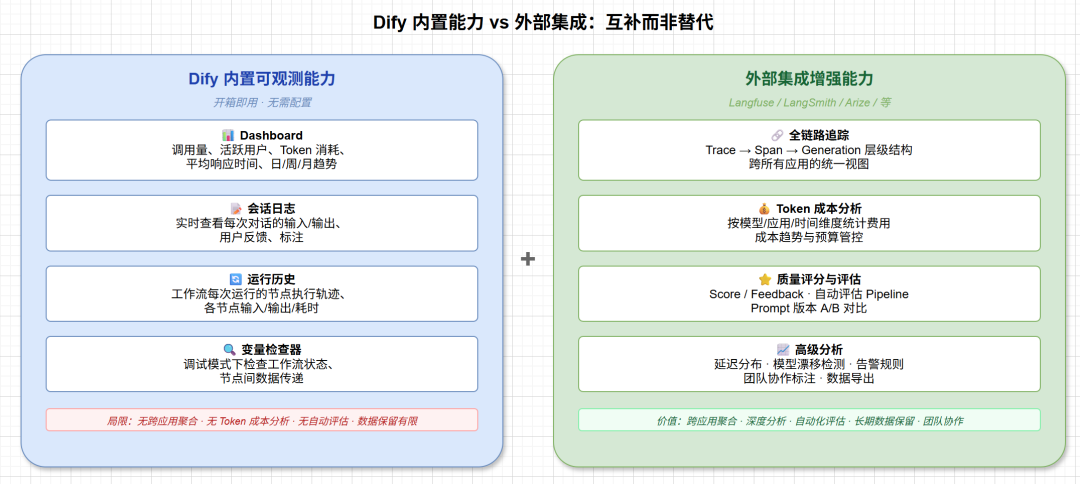This screenshot has height=484, width=1080.
Task: Click the line '各节点输入/输出/耗时'
Action: point(262,308)
